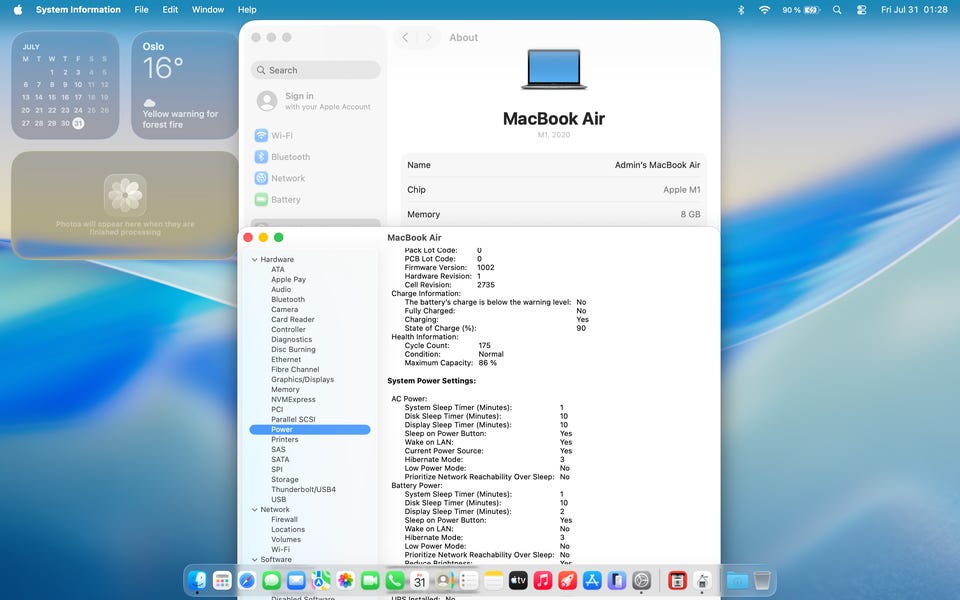Open Calendar app in Dock
The height and width of the screenshot is (600, 960).
[x=419, y=580]
